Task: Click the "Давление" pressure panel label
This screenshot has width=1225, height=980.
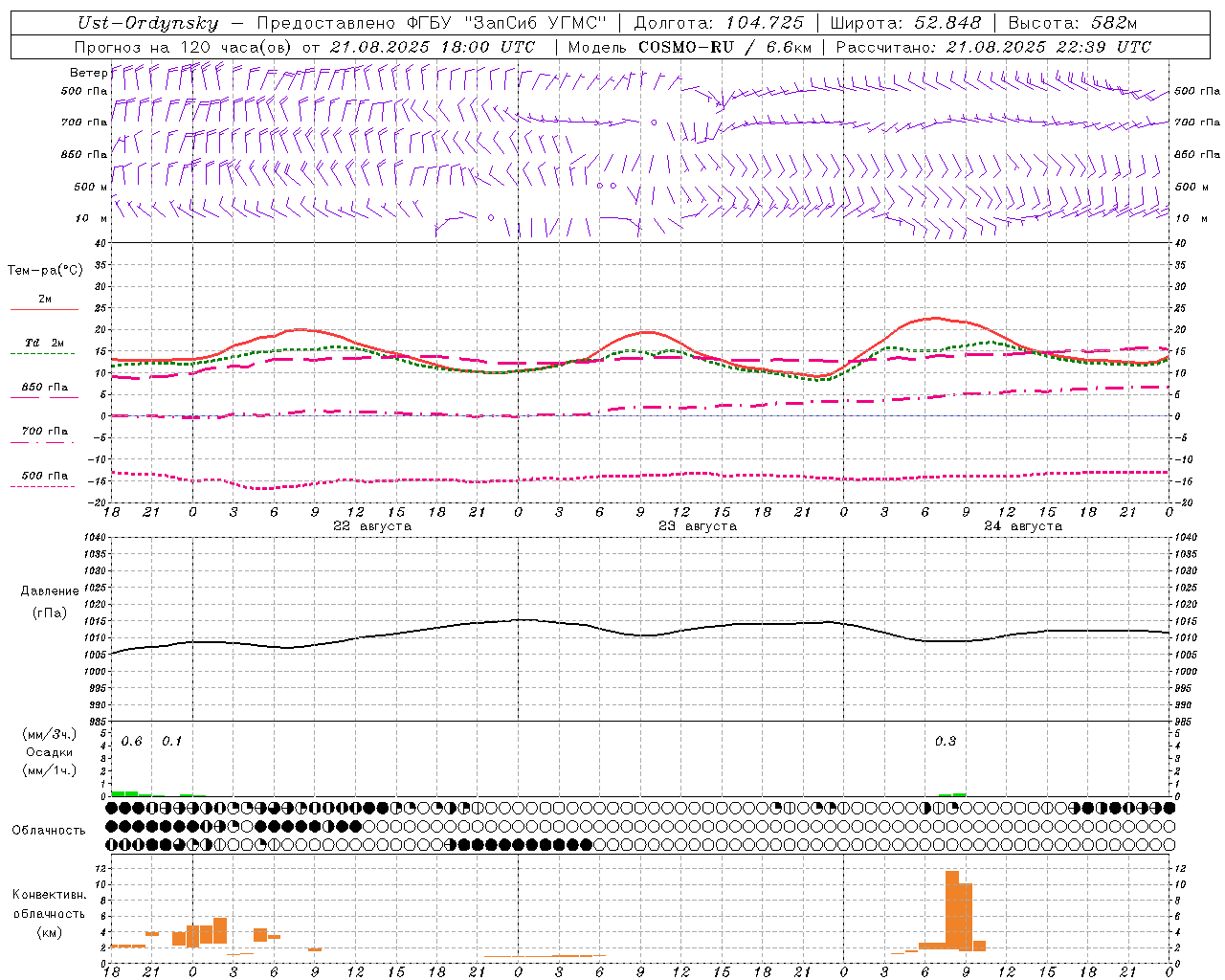Action: tap(50, 591)
